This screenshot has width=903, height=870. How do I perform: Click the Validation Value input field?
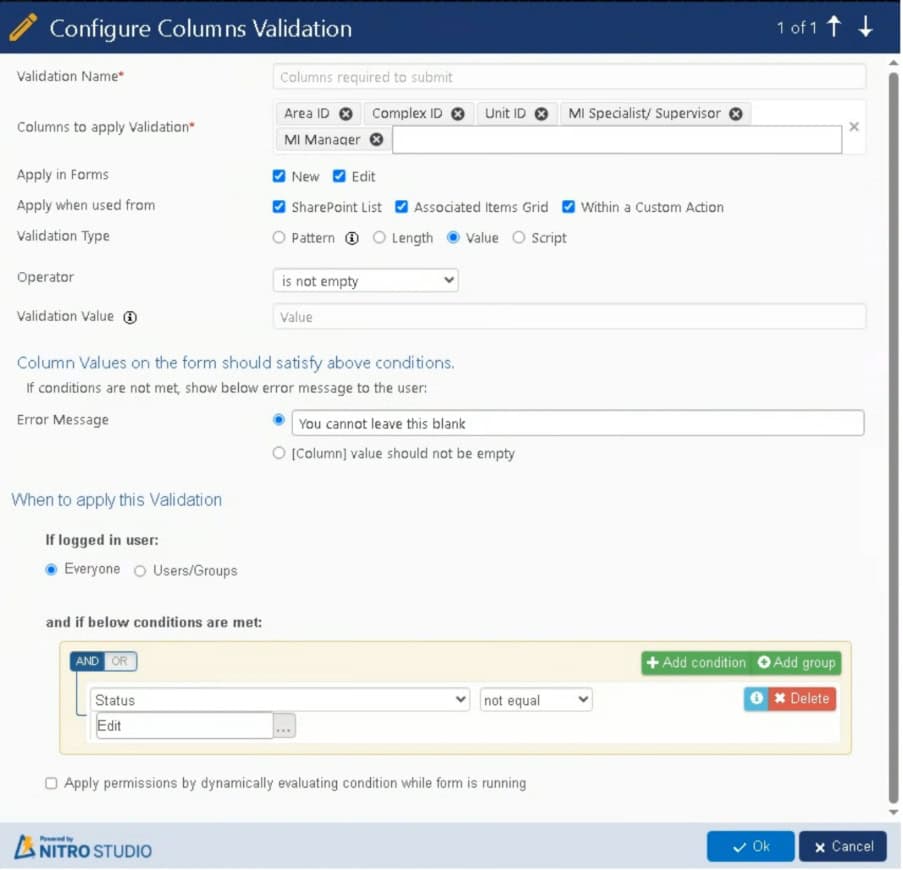tap(569, 317)
